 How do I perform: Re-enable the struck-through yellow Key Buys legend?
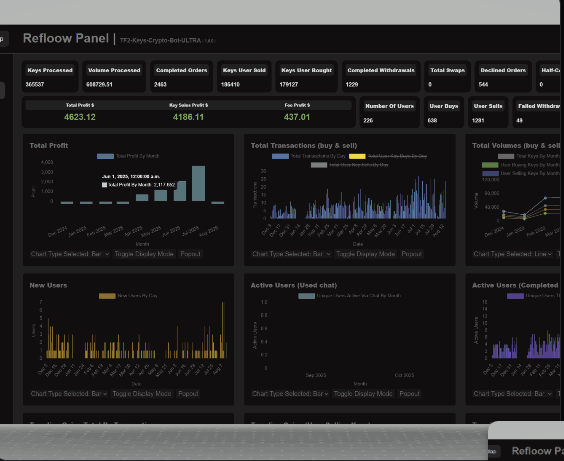[x=388, y=156]
